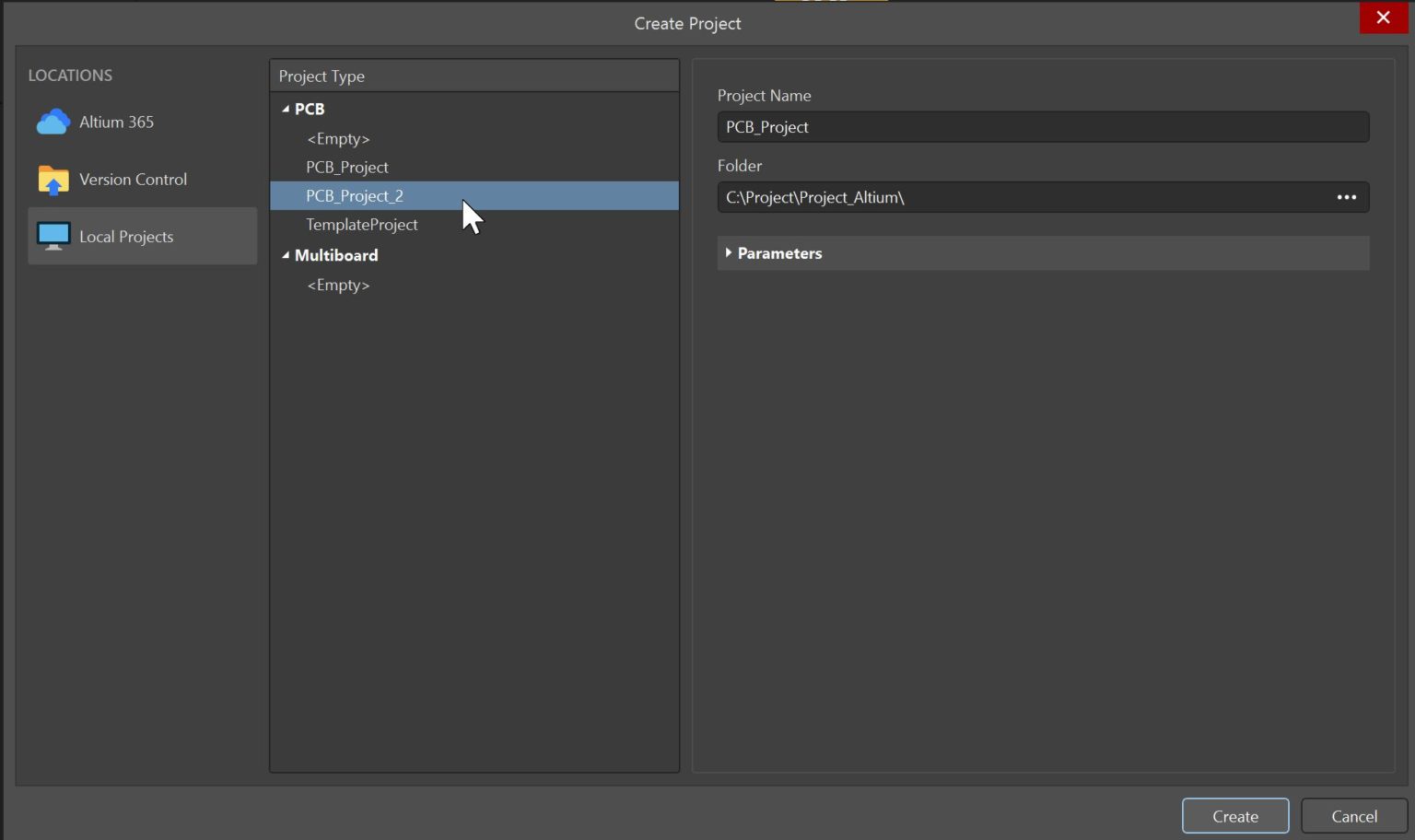This screenshot has width=1415, height=840.
Task: Open the folder browse ellipsis icon
Action: click(x=1346, y=196)
